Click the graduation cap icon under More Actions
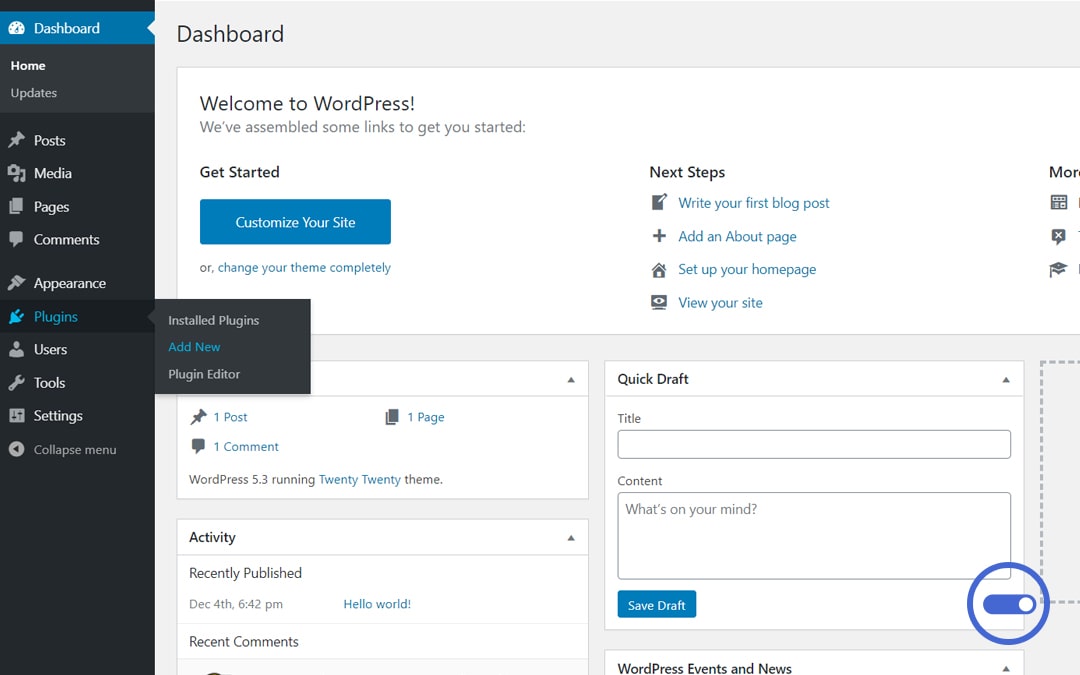This screenshot has height=675, width=1080. (x=1059, y=269)
